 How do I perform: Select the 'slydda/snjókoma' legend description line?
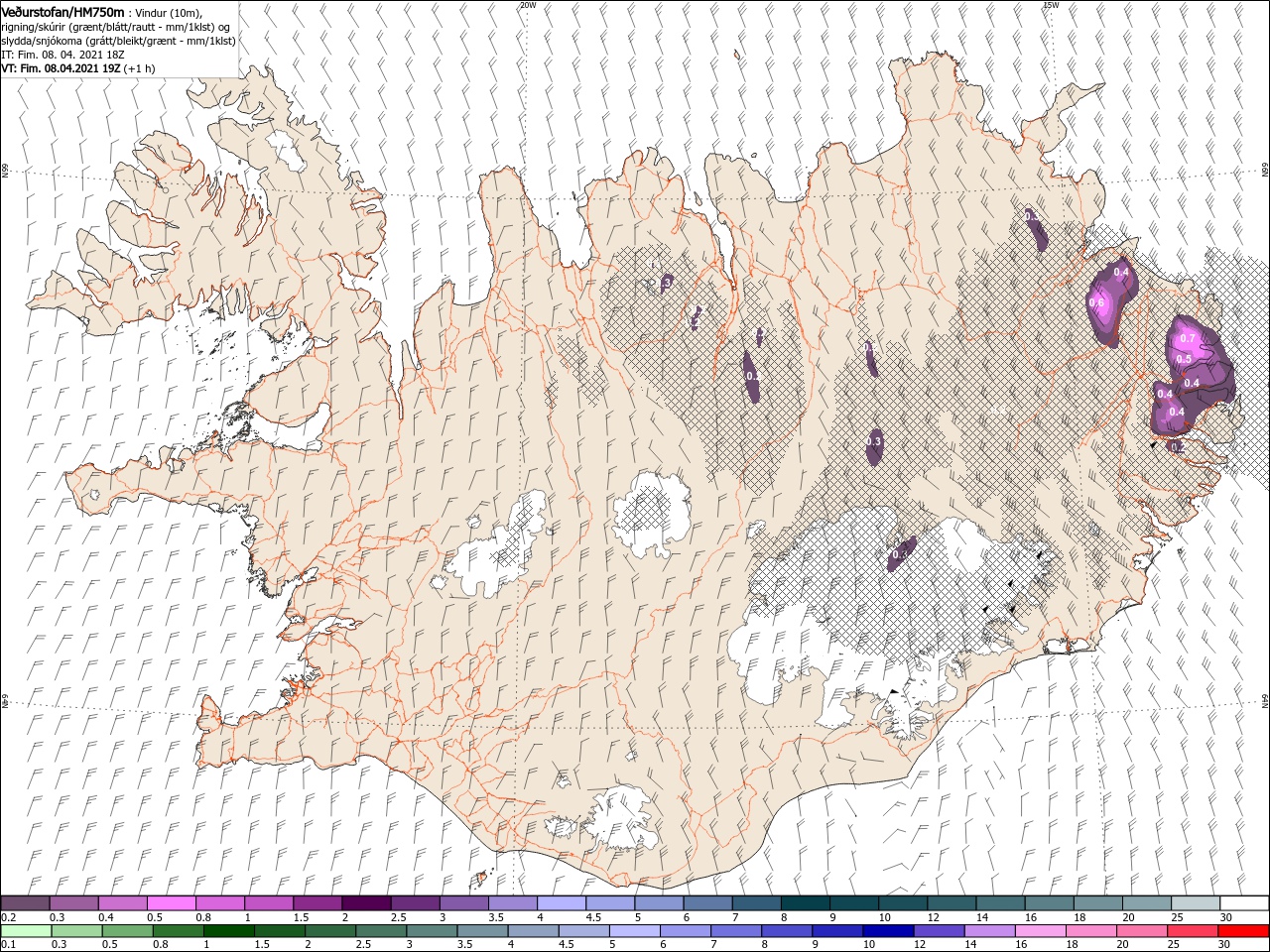click(x=119, y=41)
